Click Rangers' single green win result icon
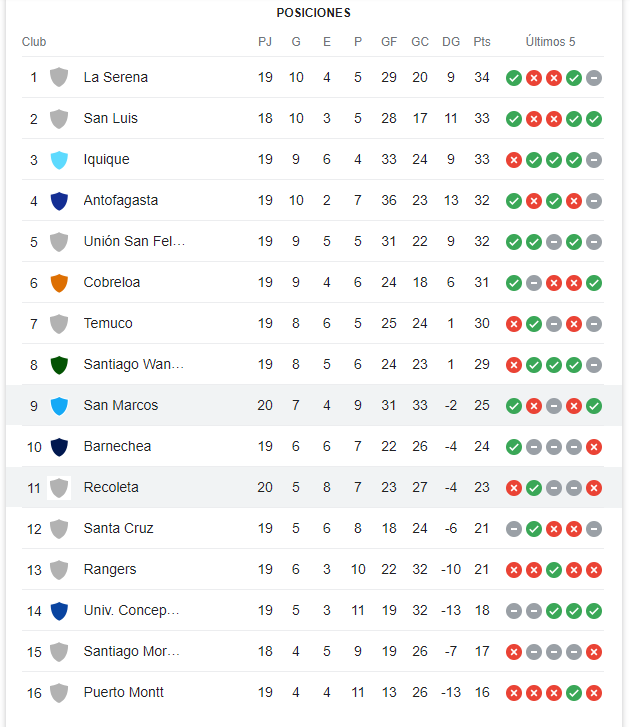 554,570
